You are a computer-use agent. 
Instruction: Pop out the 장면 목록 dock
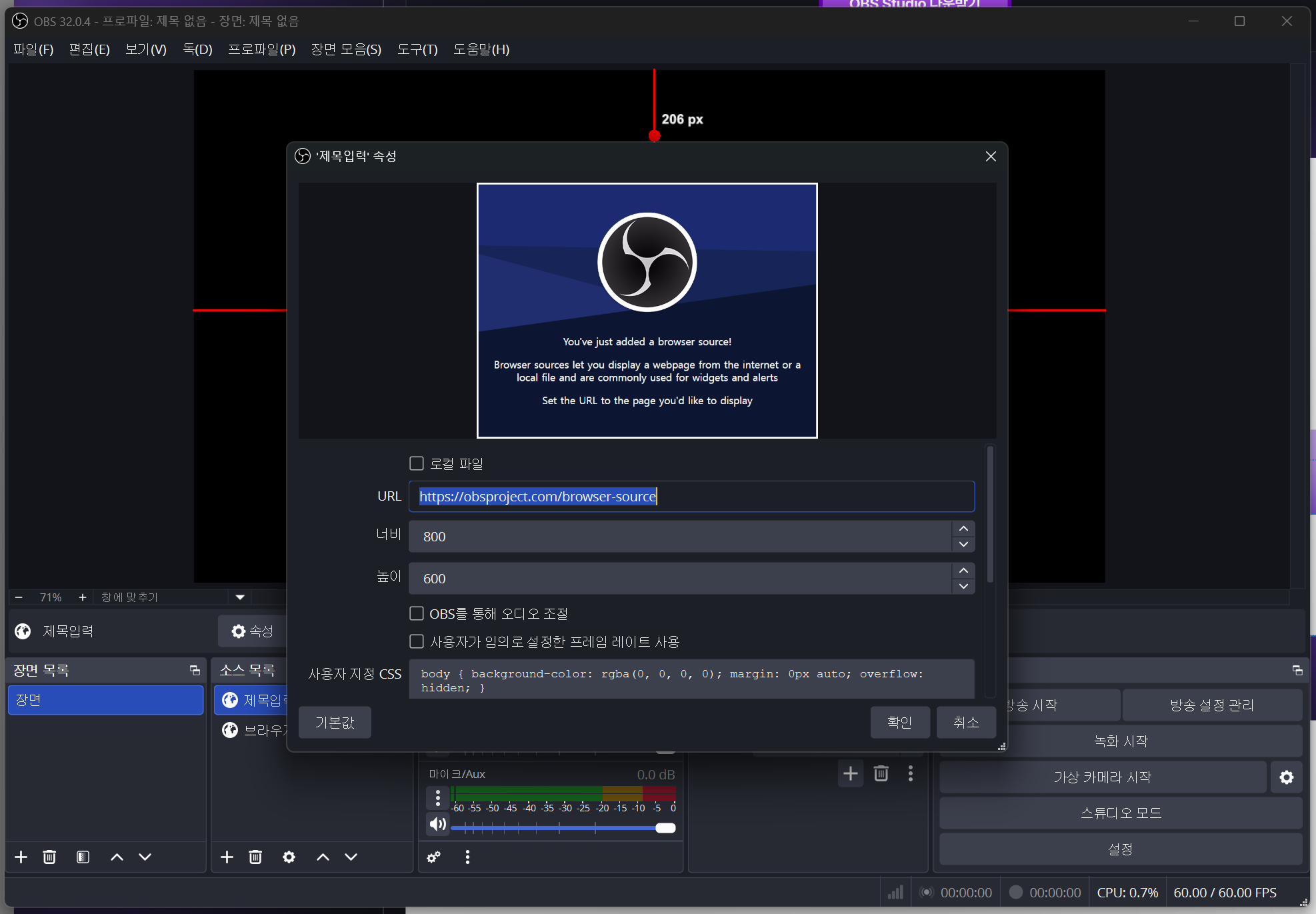(x=195, y=670)
